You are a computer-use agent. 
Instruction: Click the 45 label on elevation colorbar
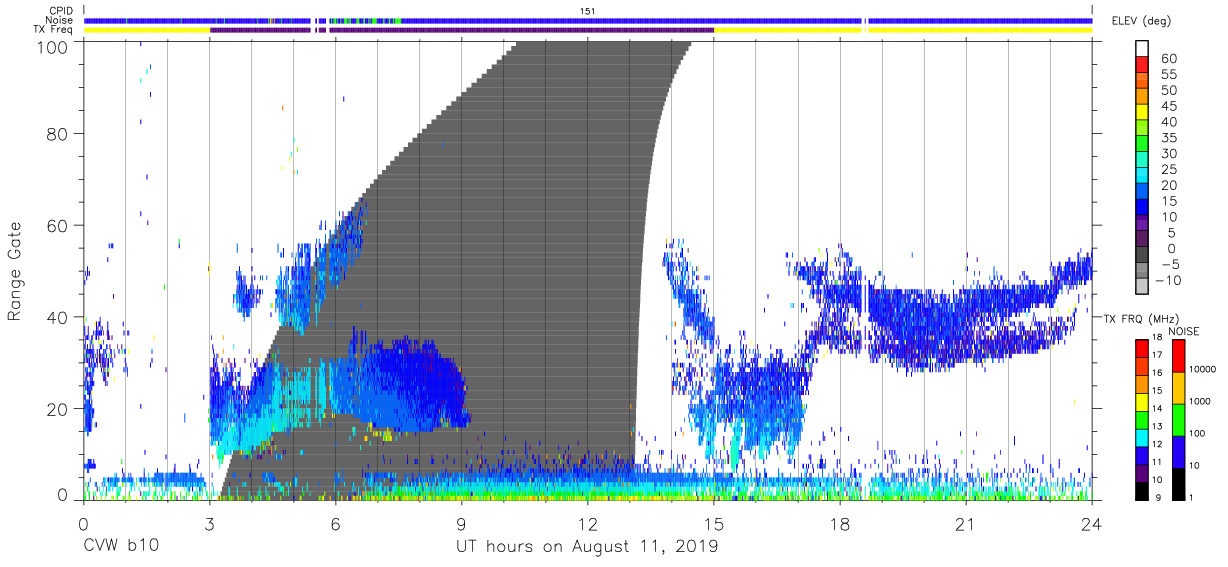click(1168, 106)
